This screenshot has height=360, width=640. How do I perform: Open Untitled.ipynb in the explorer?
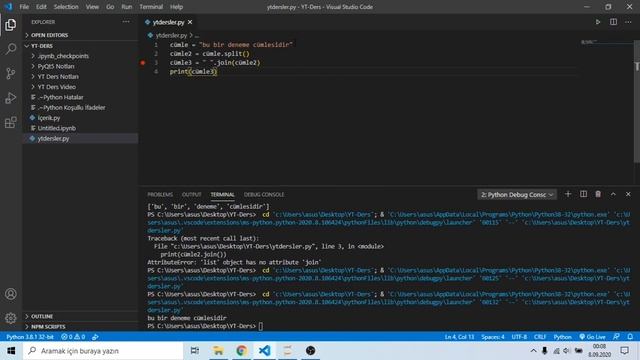click(x=80, y=128)
